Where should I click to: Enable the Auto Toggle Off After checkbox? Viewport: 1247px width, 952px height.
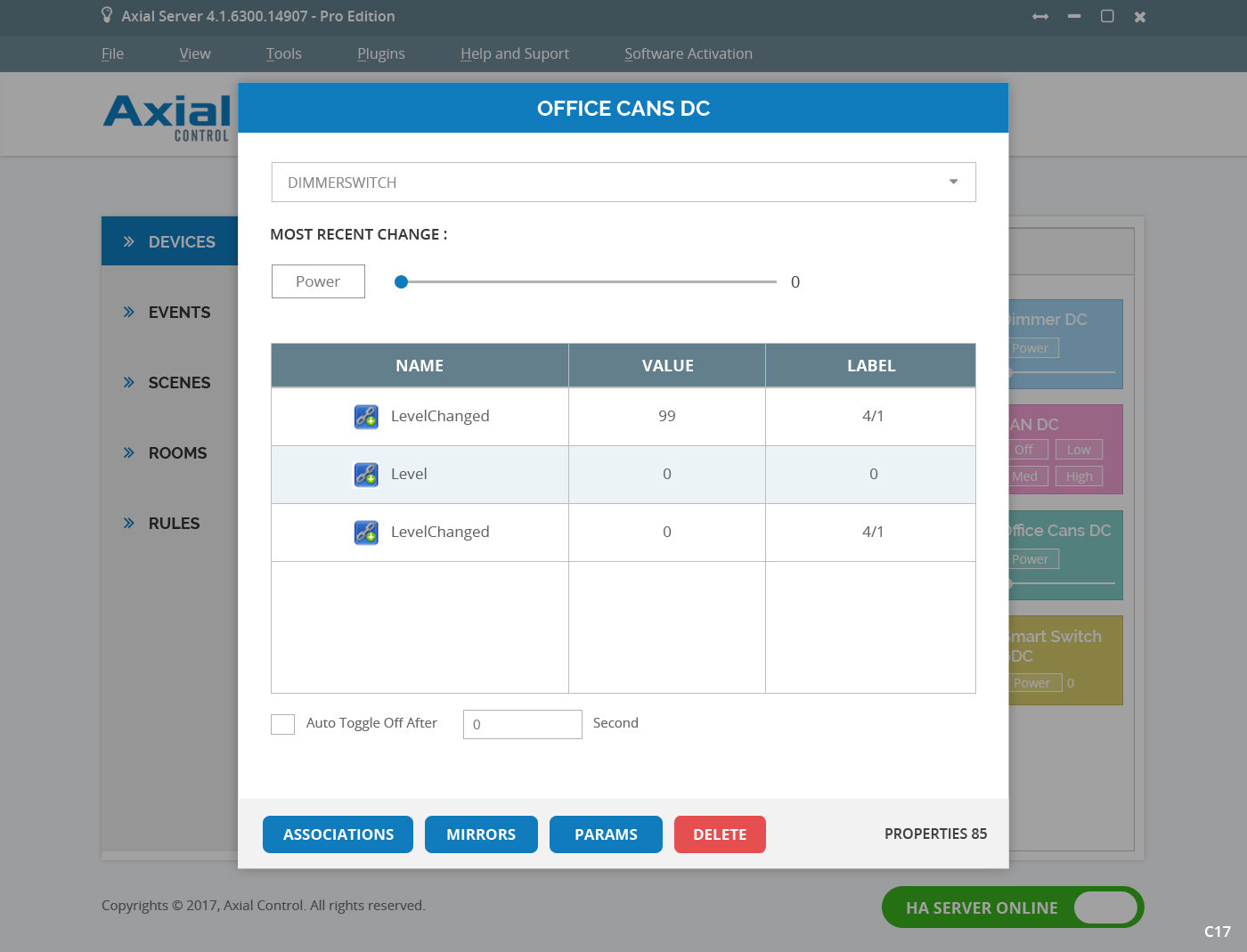pos(282,724)
